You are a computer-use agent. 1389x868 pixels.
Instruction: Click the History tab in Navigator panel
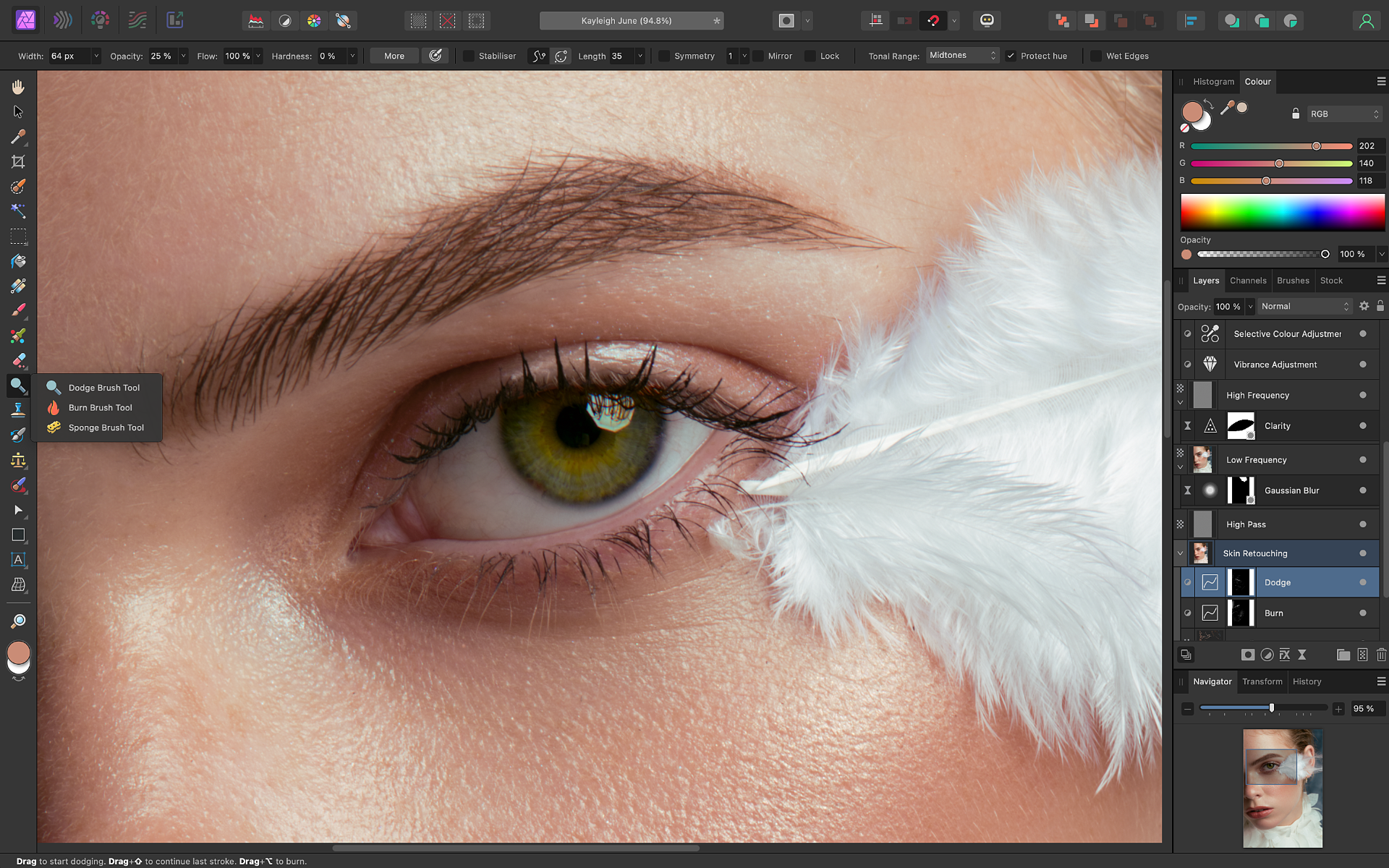pos(1307,681)
